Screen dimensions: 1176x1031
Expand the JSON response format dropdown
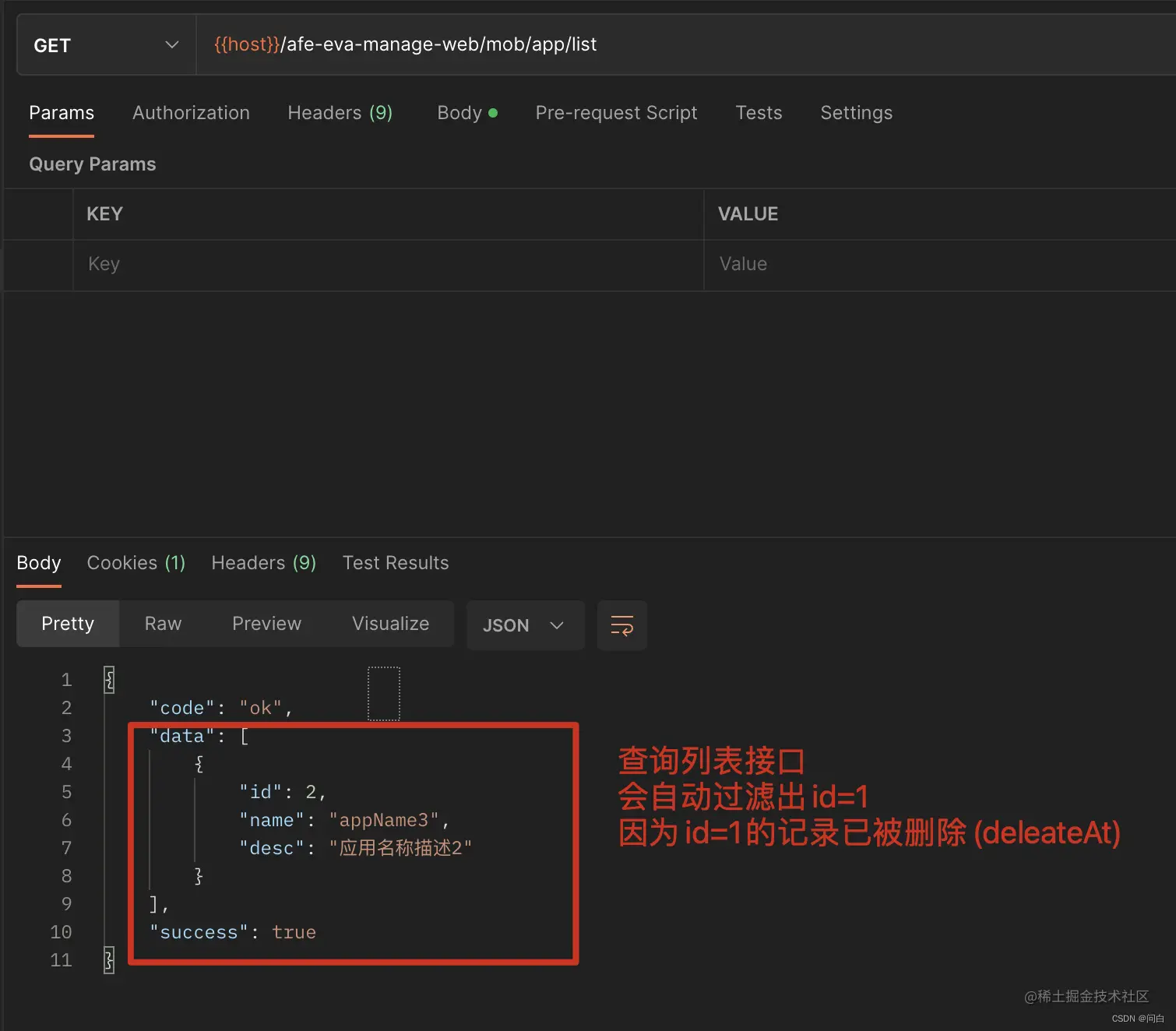(x=525, y=625)
